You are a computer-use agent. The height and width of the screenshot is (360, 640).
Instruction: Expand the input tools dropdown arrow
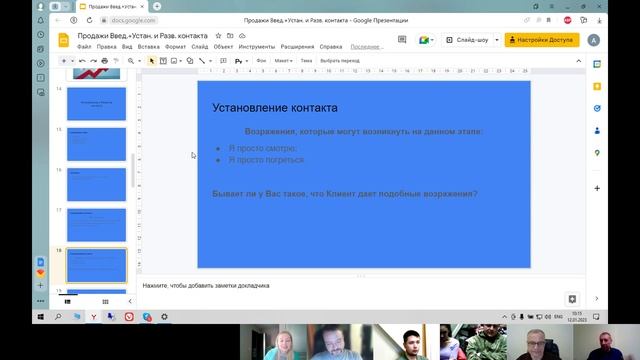point(247,61)
